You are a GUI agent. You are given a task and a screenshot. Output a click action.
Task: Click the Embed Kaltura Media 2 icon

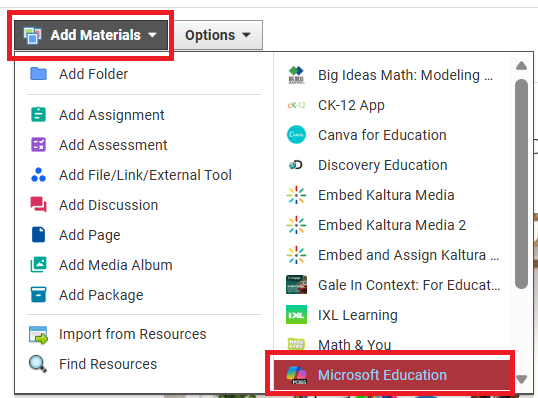pyautogui.click(x=296, y=225)
